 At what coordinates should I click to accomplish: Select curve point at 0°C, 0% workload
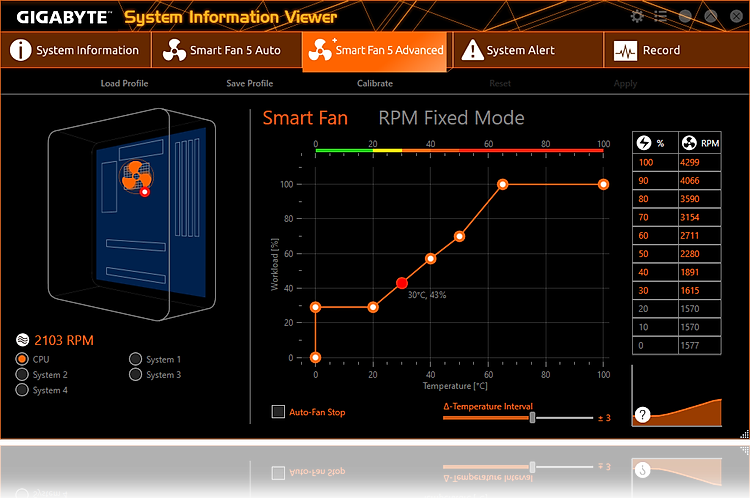point(315,357)
